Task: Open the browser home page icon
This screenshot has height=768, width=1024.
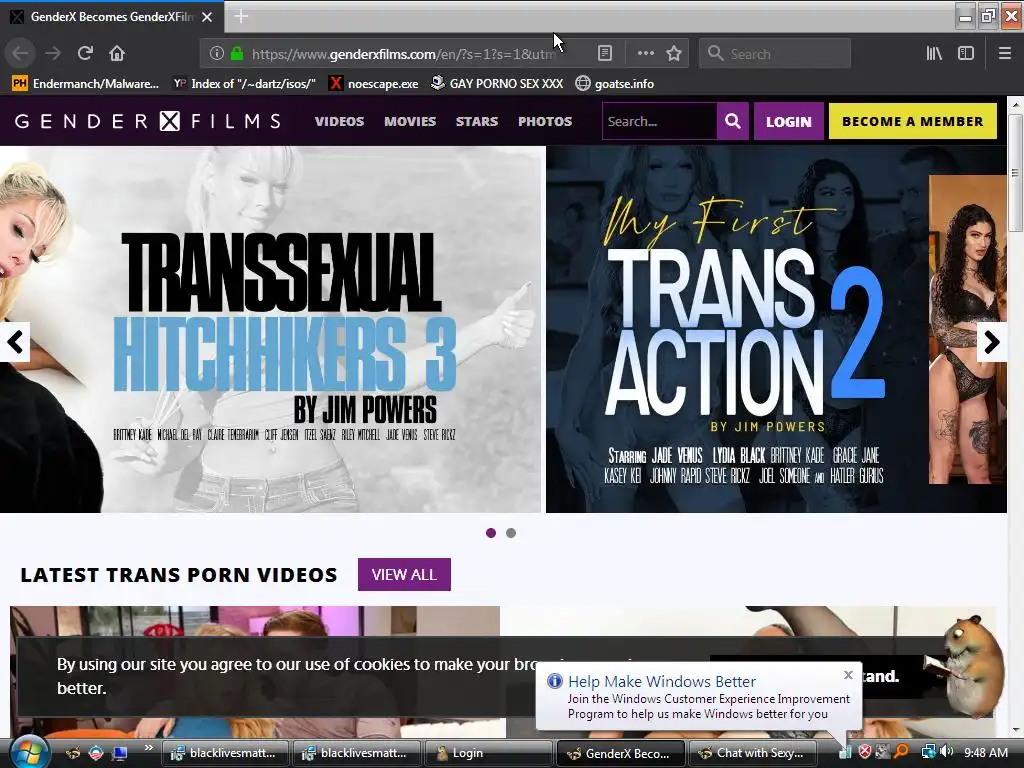Action: click(x=117, y=54)
